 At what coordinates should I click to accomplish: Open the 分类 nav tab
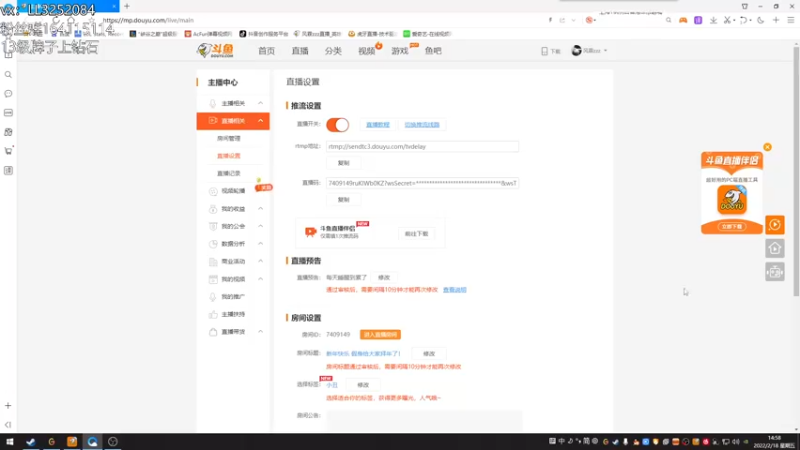pos(333,51)
